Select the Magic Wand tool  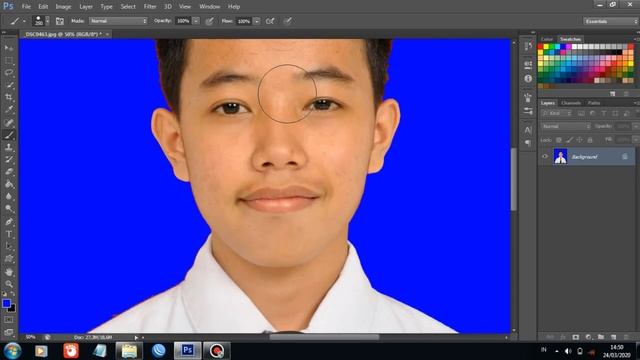(x=9, y=85)
